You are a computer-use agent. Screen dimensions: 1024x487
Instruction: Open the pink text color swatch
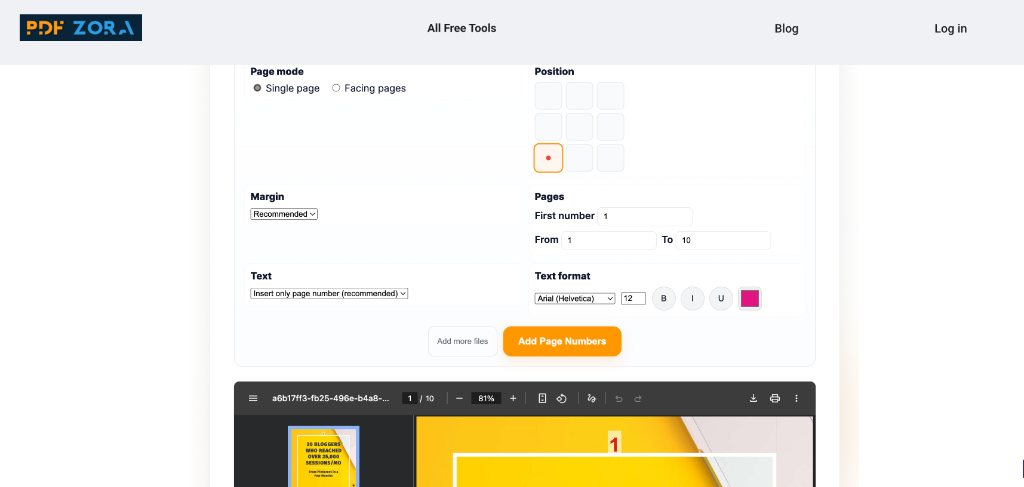click(x=750, y=298)
